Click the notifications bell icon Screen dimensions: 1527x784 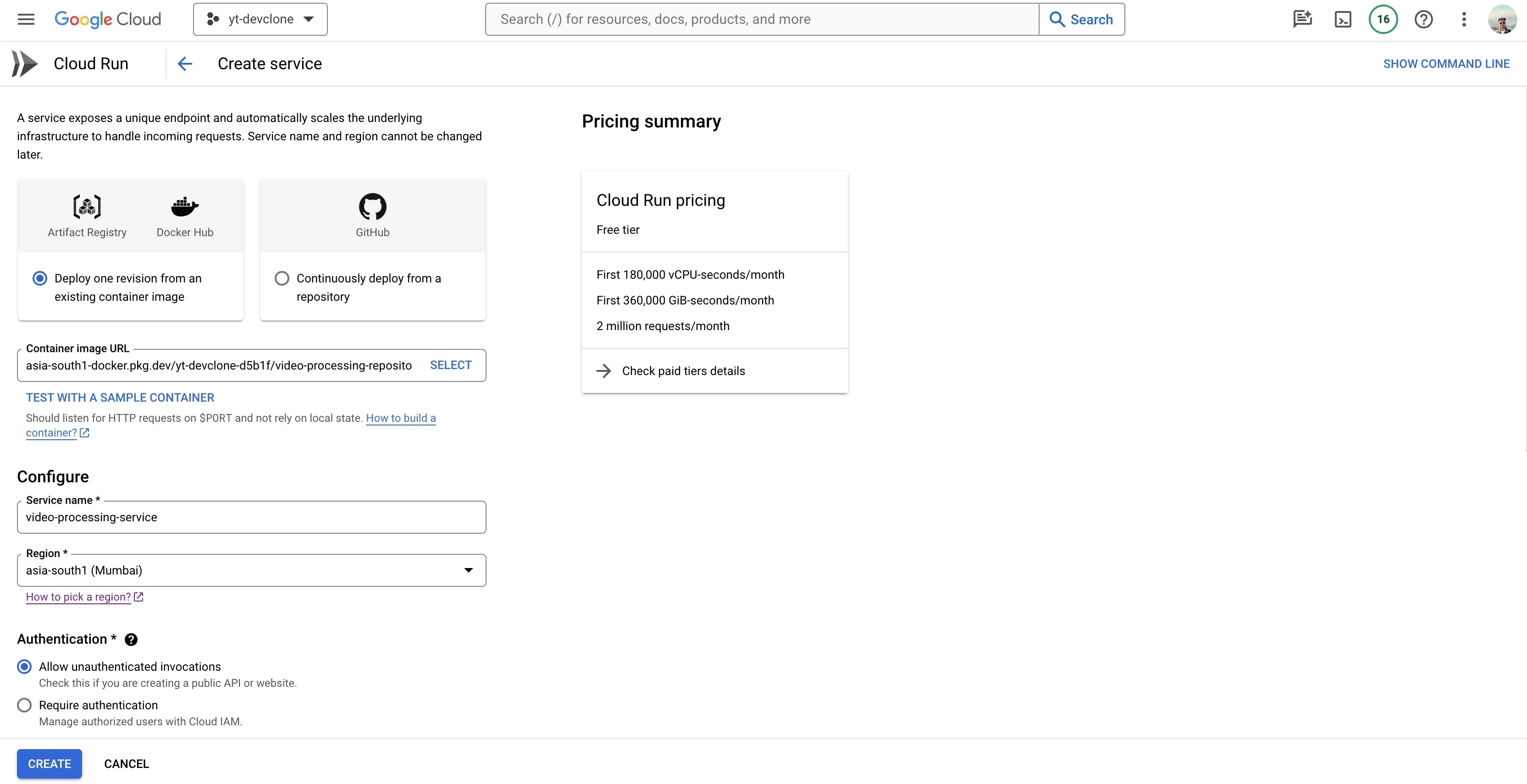(x=1382, y=19)
